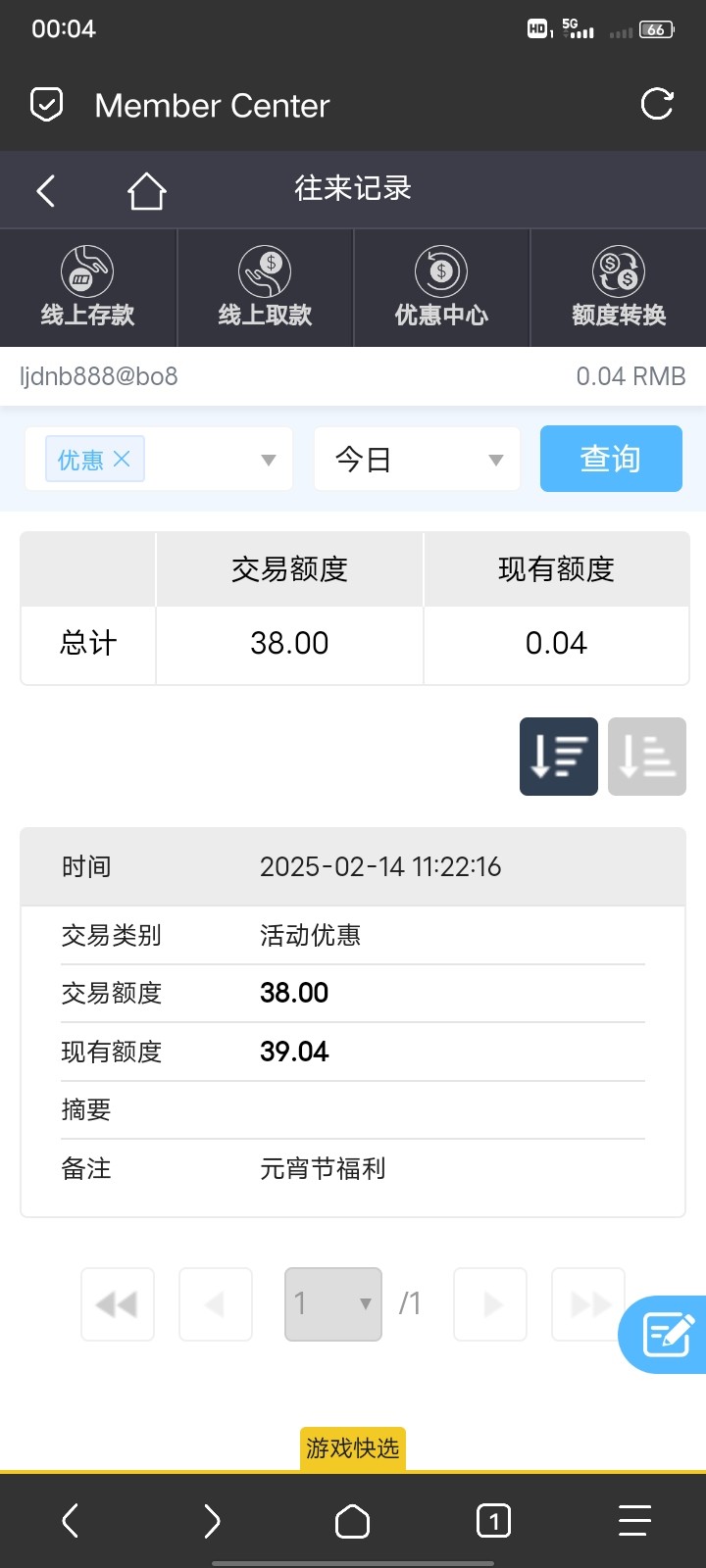Open the browser tabs switcher
This screenshot has height=1568, width=706.
click(x=493, y=1521)
